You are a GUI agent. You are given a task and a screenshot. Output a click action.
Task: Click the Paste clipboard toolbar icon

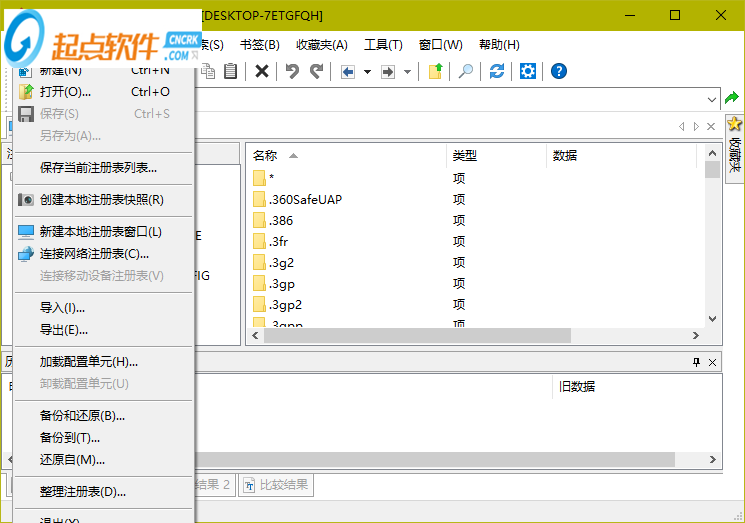point(231,71)
